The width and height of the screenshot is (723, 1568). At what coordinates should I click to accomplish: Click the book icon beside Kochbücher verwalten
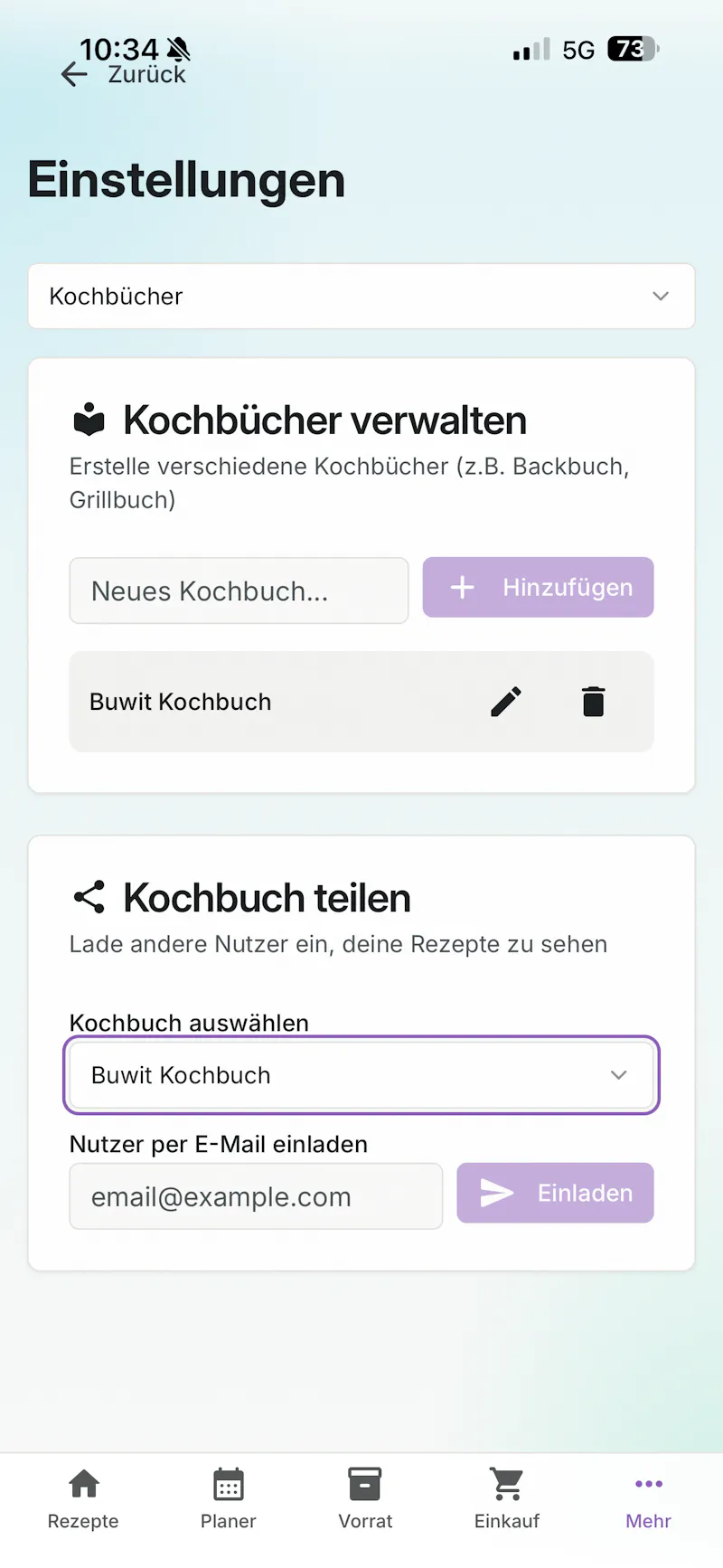click(89, 420)
